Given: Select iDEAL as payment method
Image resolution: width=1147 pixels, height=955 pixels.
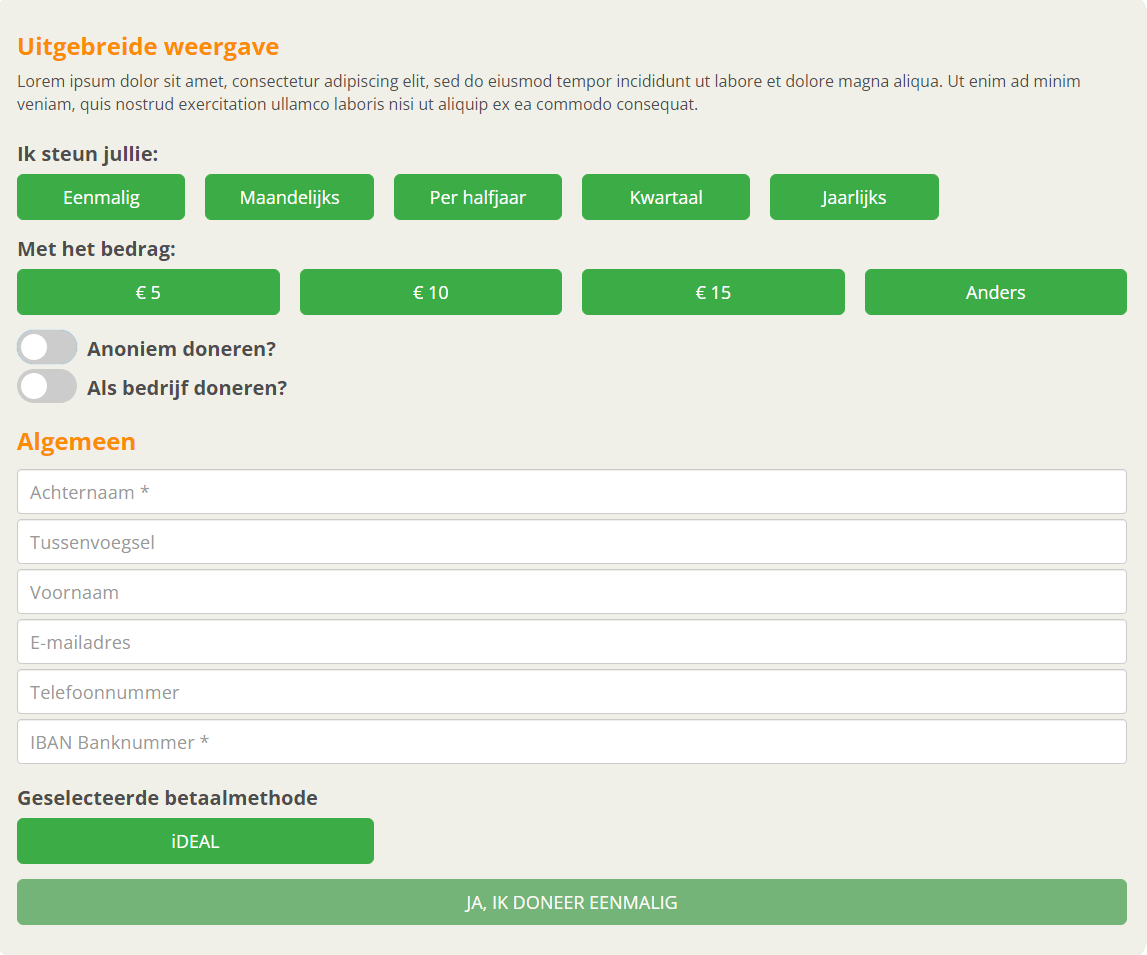Looking at the screenshot, I should tap(195, 841).
